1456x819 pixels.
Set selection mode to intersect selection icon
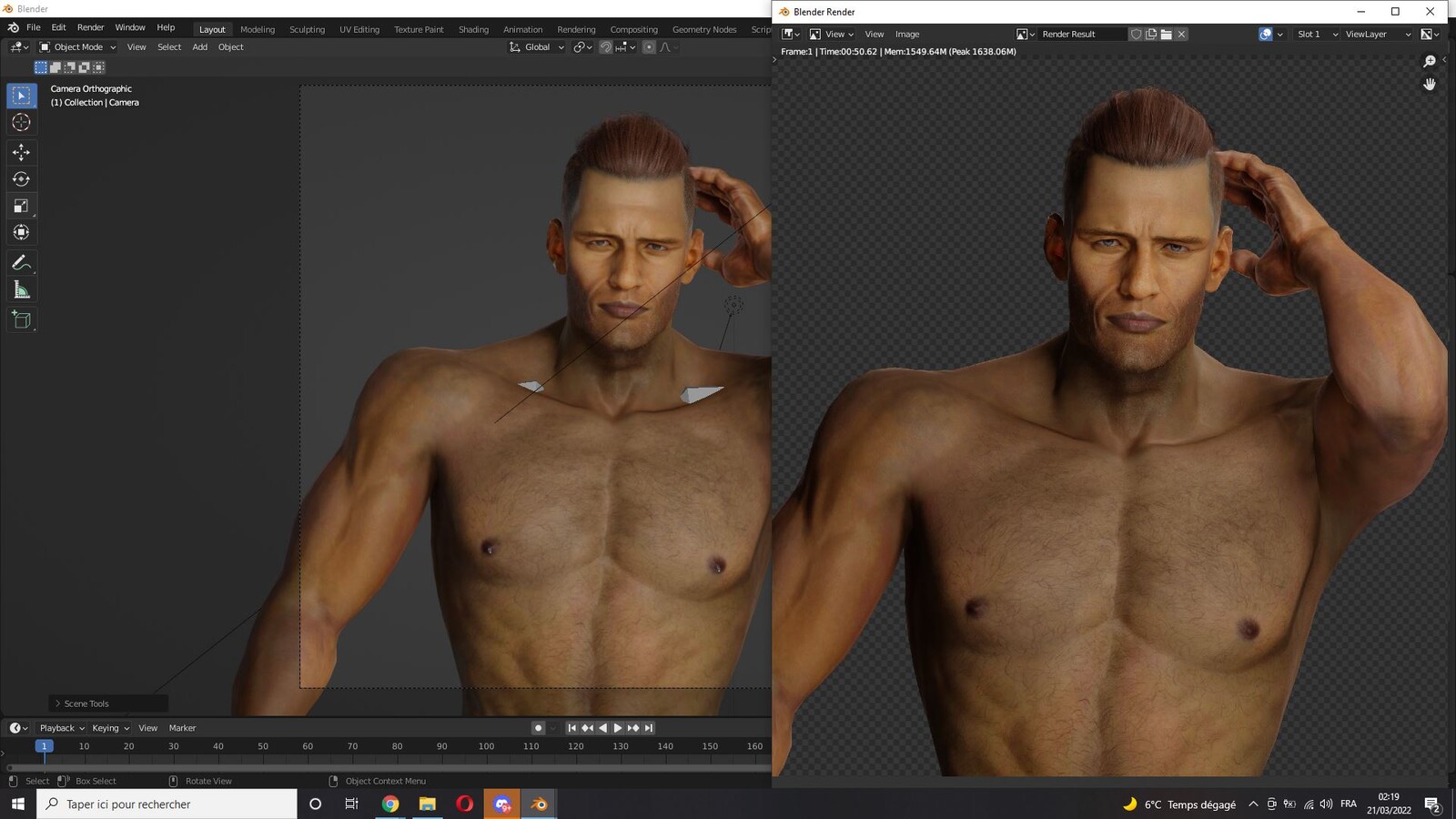point(98,67)
